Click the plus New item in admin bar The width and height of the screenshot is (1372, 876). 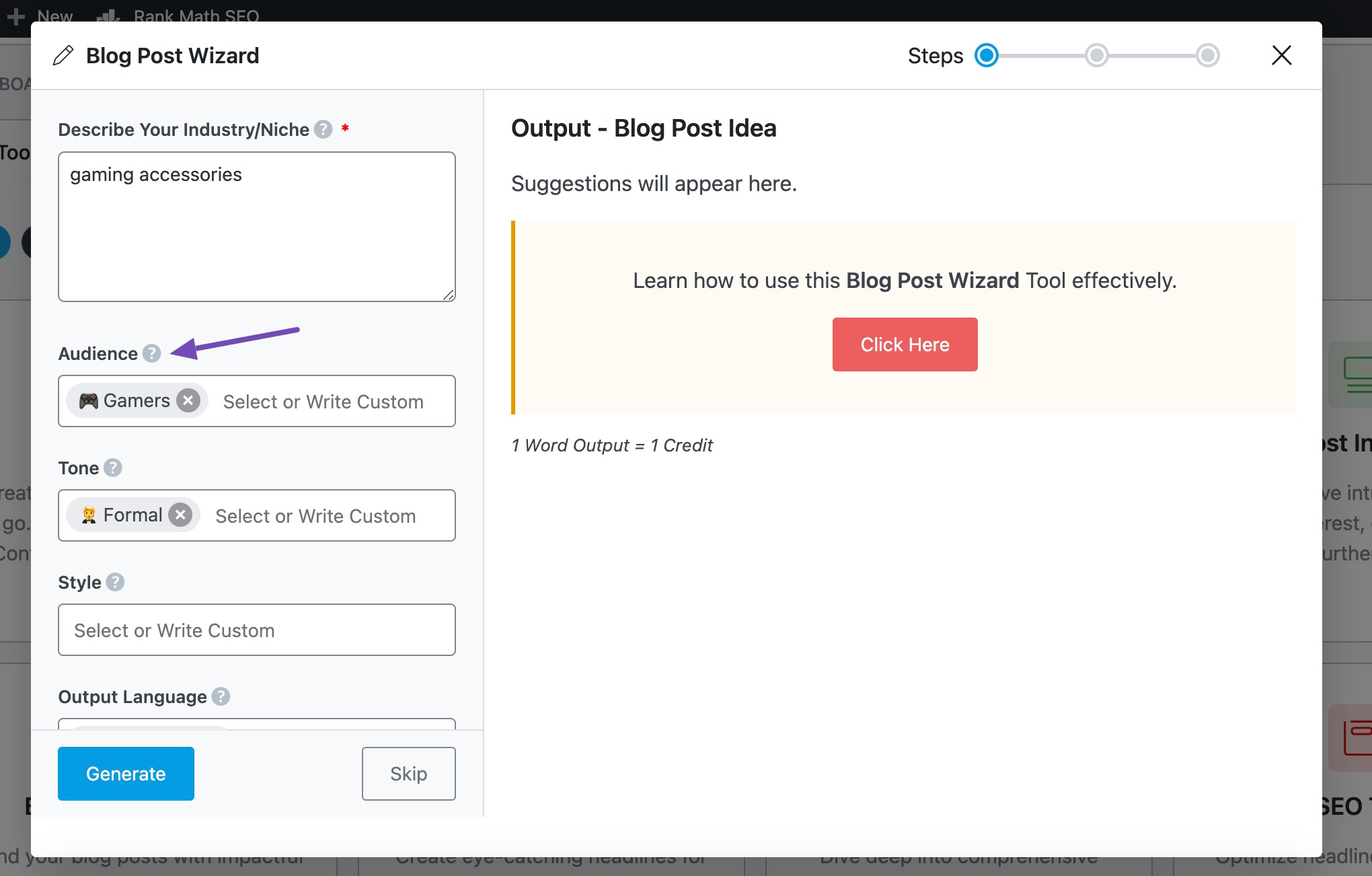click(40, 15)
